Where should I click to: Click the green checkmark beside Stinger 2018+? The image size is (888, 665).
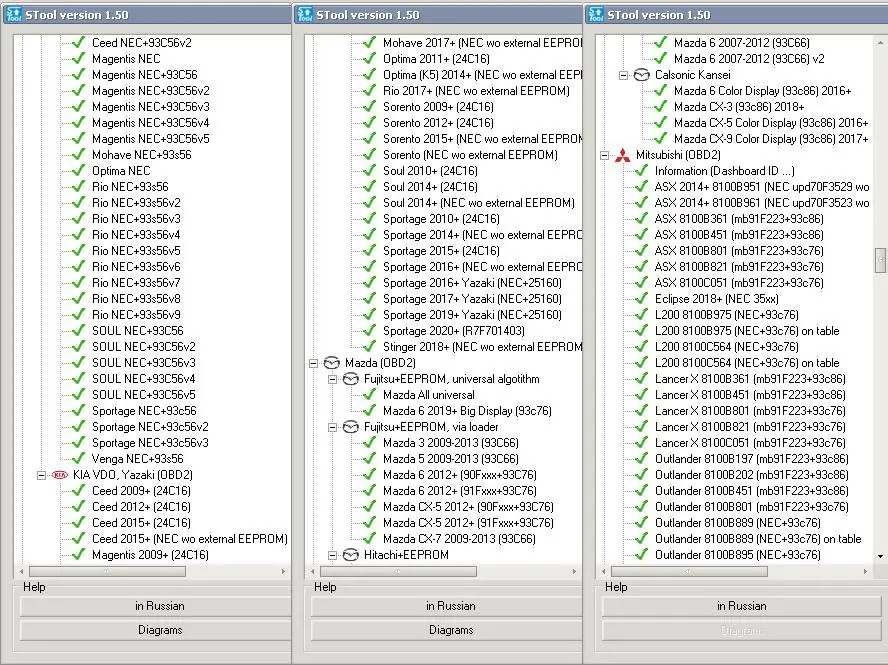pyautogui.click(x=370, y=346)
